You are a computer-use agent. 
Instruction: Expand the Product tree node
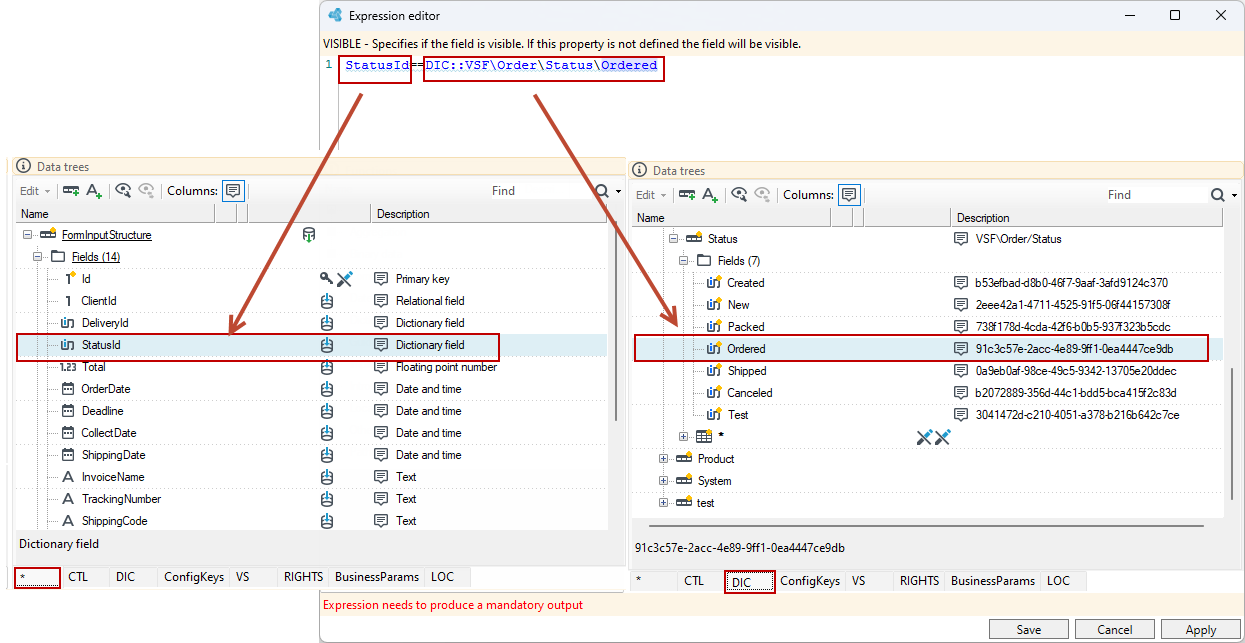tap(663, 459)
